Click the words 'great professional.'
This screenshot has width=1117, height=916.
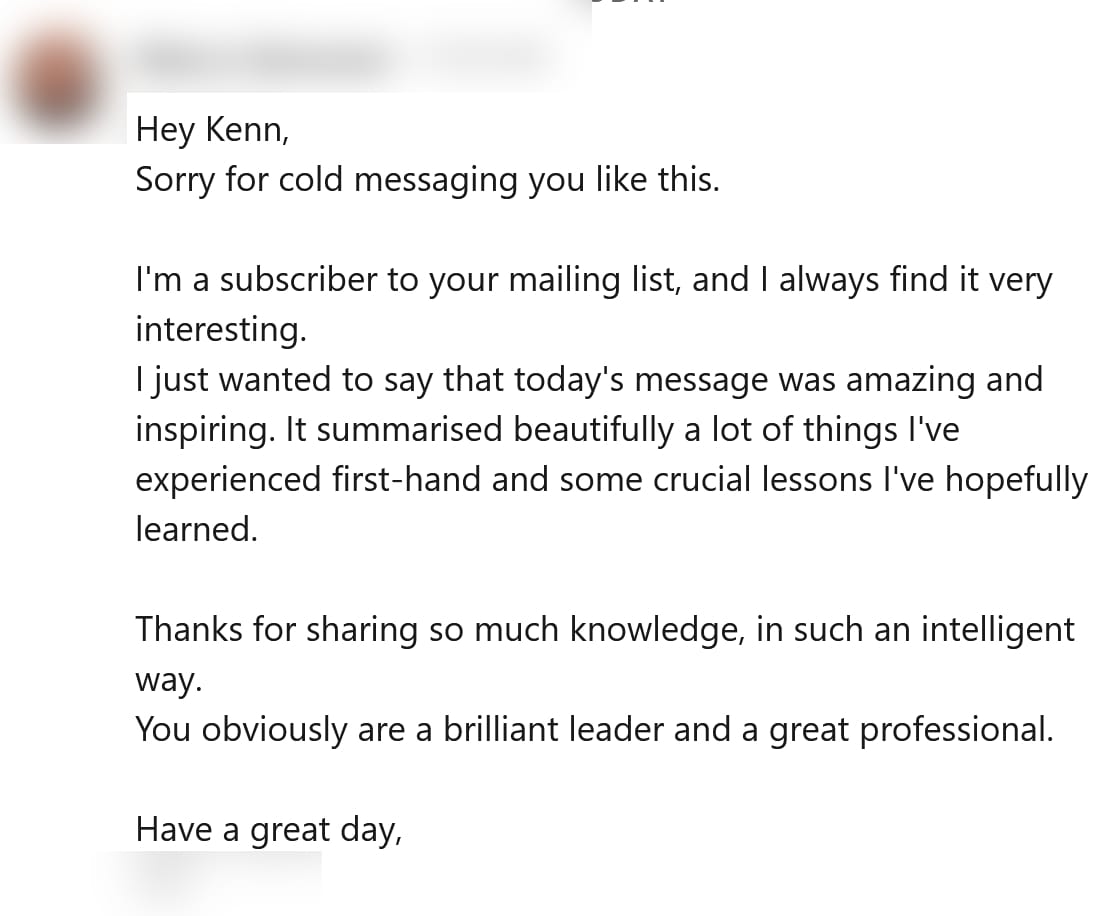tap(911, 730)
